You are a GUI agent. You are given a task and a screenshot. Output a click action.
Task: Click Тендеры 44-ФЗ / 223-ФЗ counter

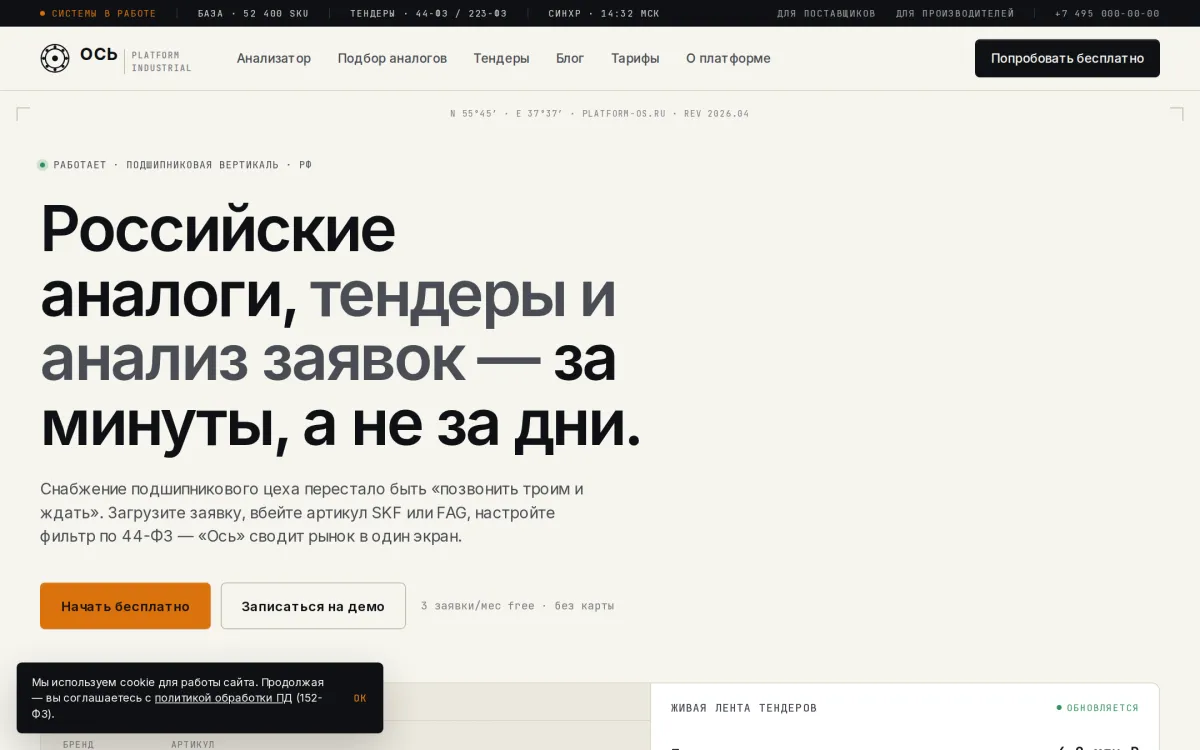[x=428, y=14]
